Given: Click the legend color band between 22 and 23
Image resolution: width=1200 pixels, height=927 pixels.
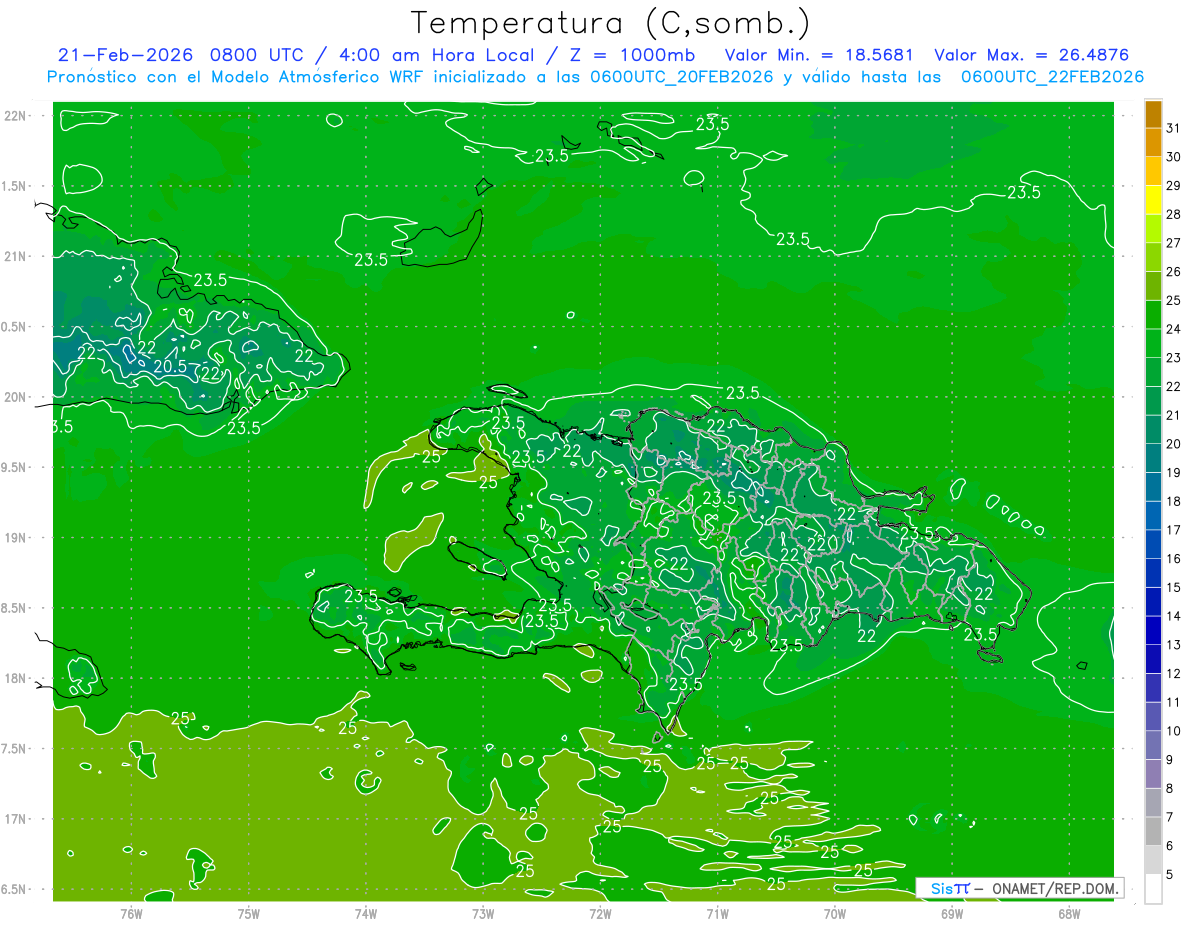Looking at the screenshot, I should [x=1153, y=373].
